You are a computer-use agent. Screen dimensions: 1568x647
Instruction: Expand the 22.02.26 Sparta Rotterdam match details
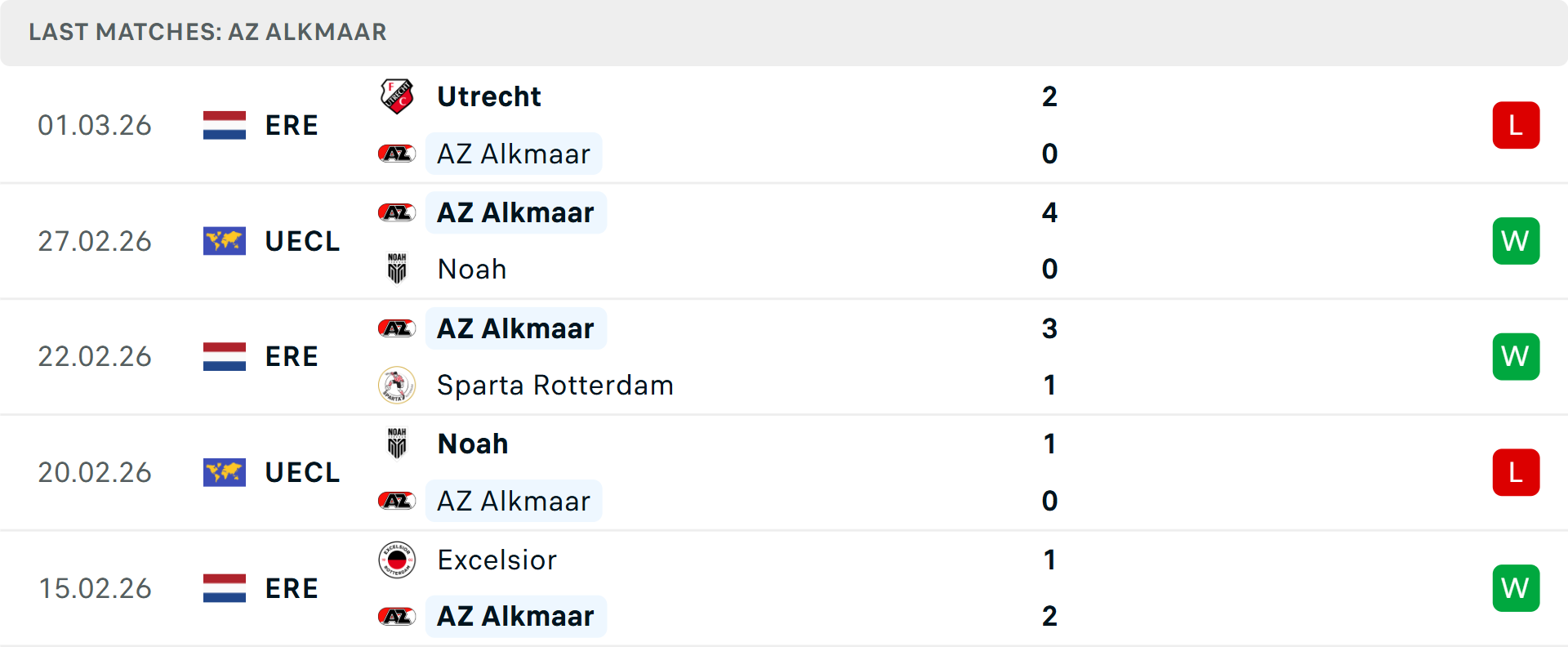point(817,356)
